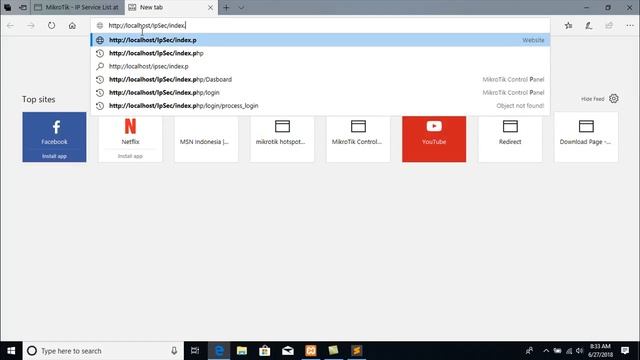Click the volume speaker tray icon
This screenshot has height=360, width=640.
pos(580,351)
